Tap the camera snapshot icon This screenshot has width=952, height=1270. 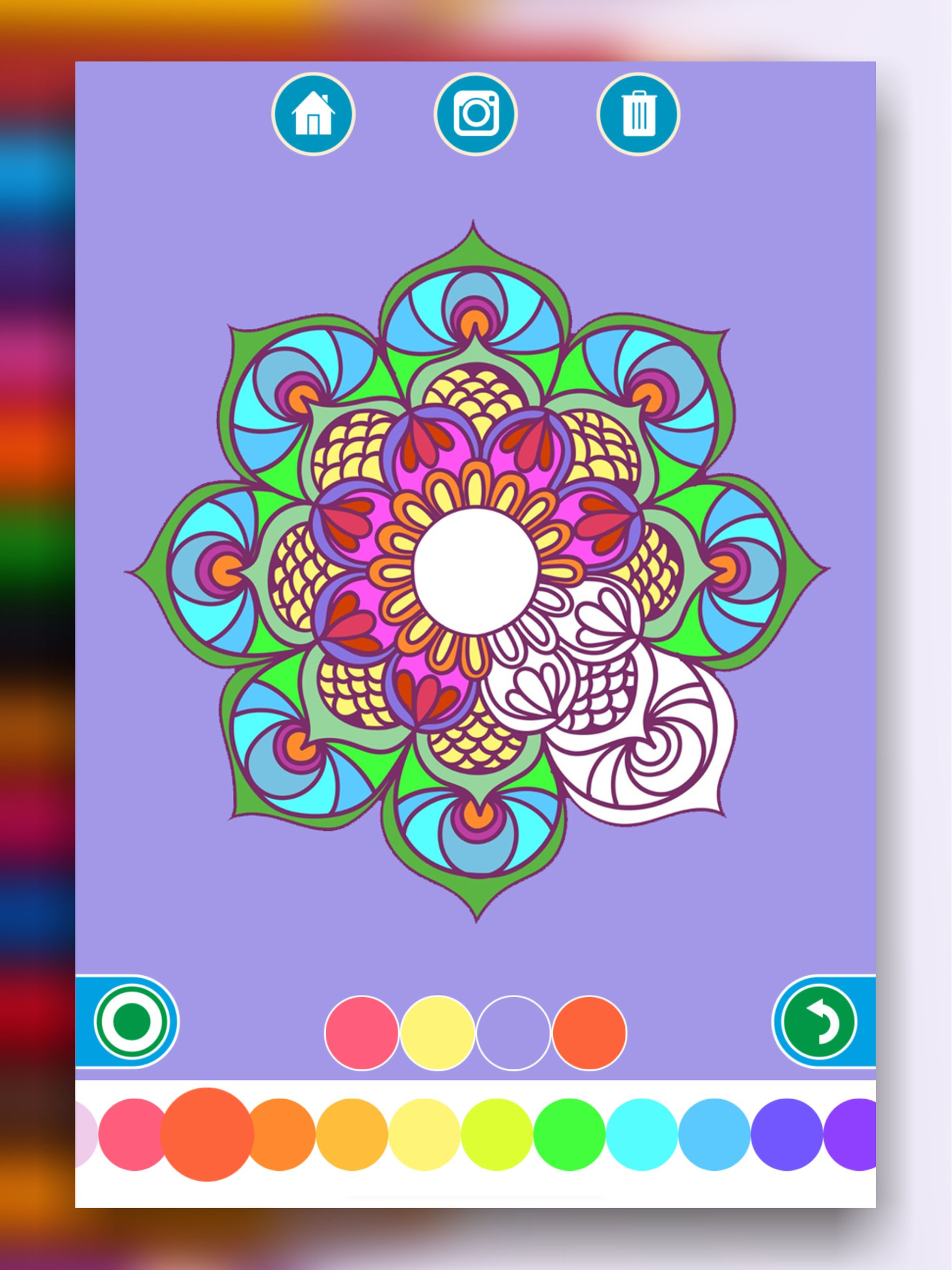476,114
